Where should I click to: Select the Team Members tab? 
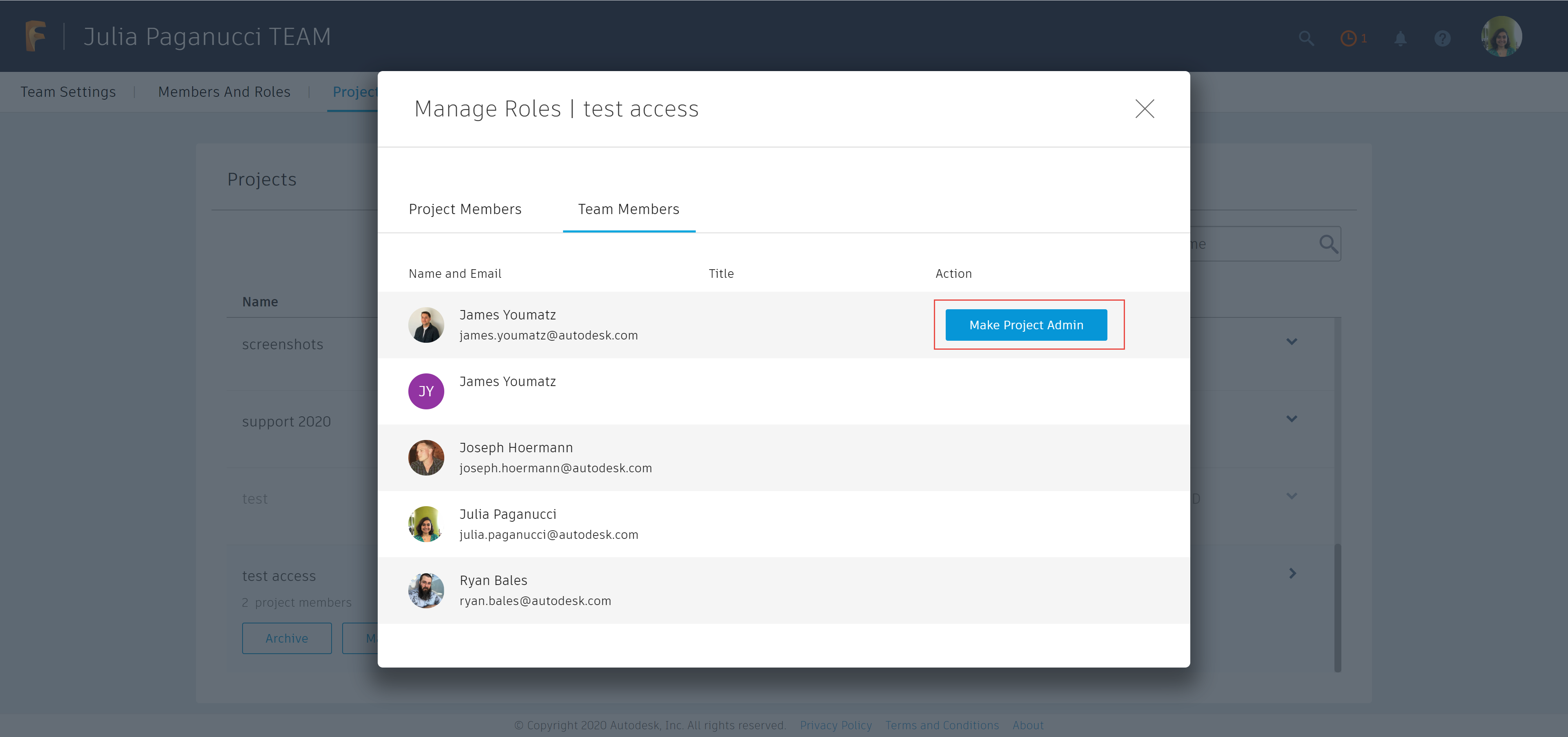(x=628, y=210)
